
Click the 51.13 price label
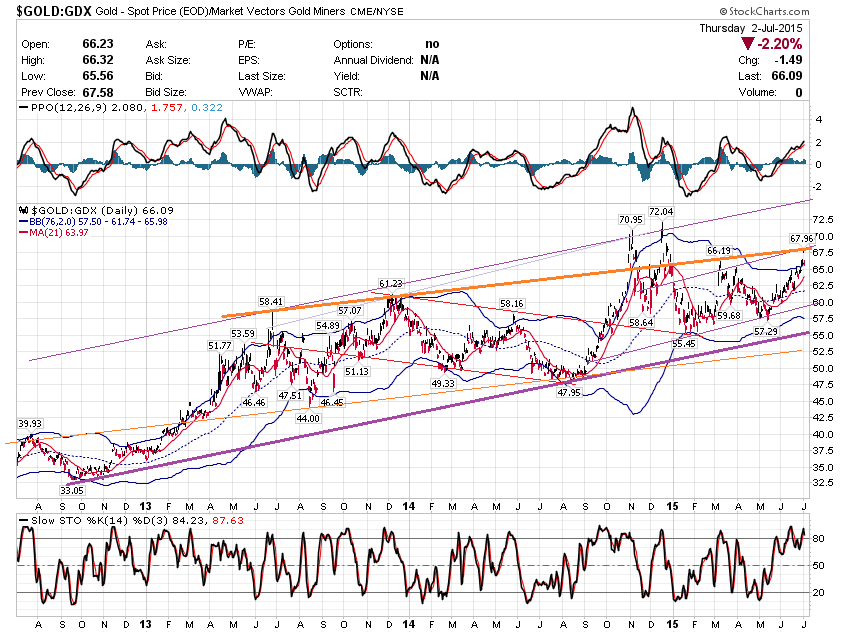(357, 371)
